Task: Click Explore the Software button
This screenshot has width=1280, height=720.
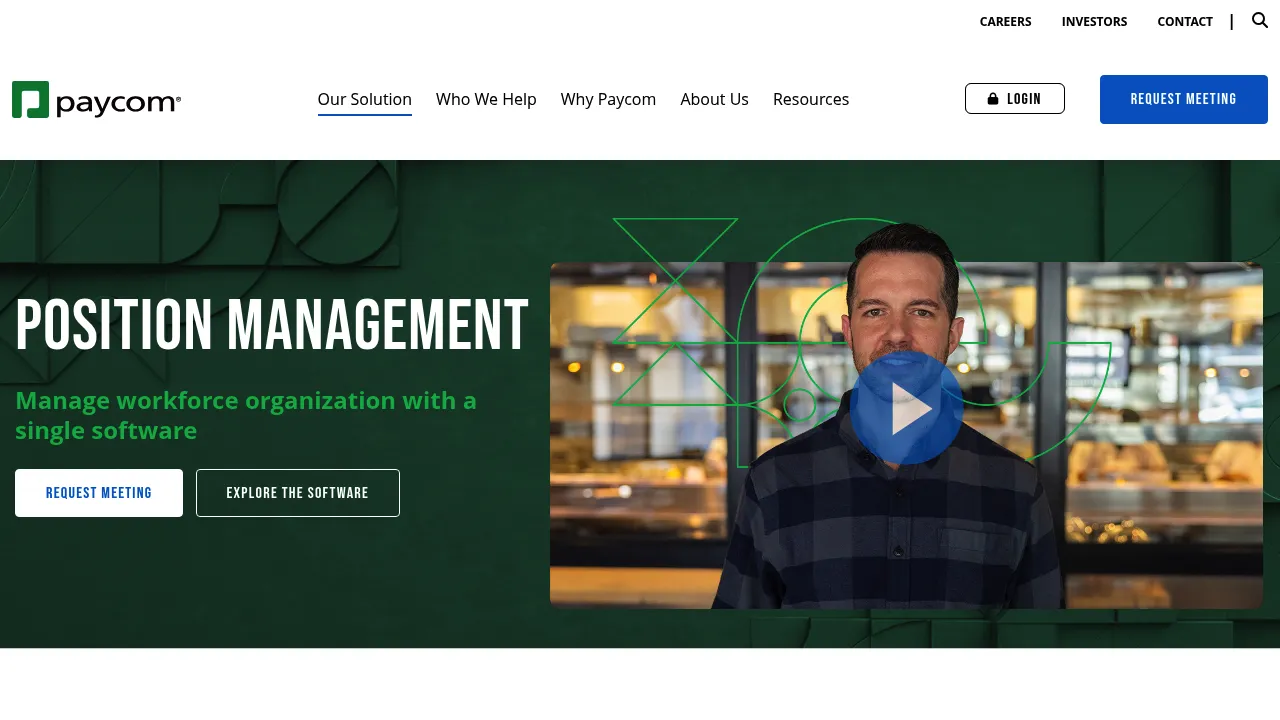Action: [x=298, y=493]
